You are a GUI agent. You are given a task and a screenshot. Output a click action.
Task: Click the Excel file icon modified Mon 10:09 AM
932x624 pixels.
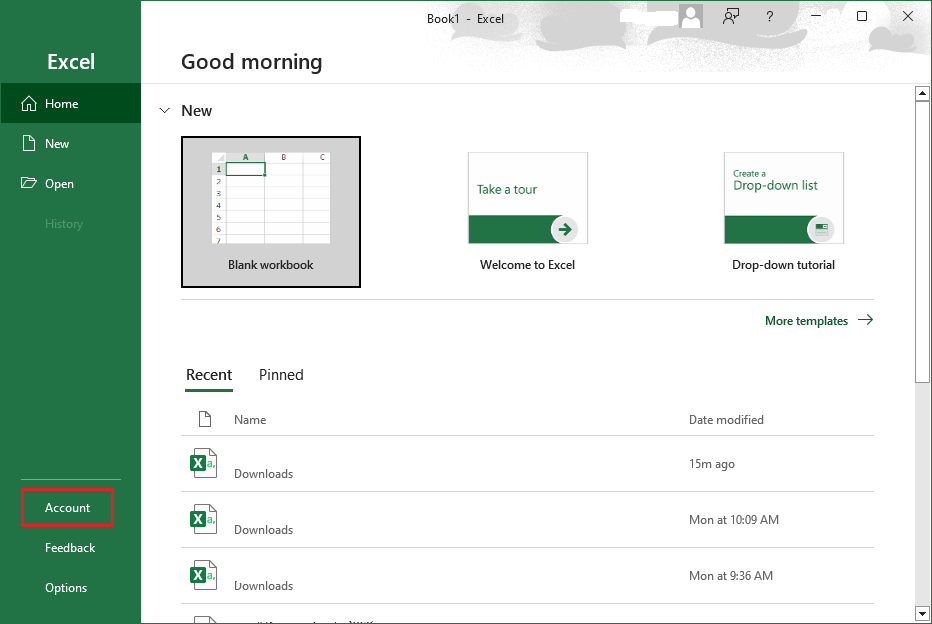point(204,519)
